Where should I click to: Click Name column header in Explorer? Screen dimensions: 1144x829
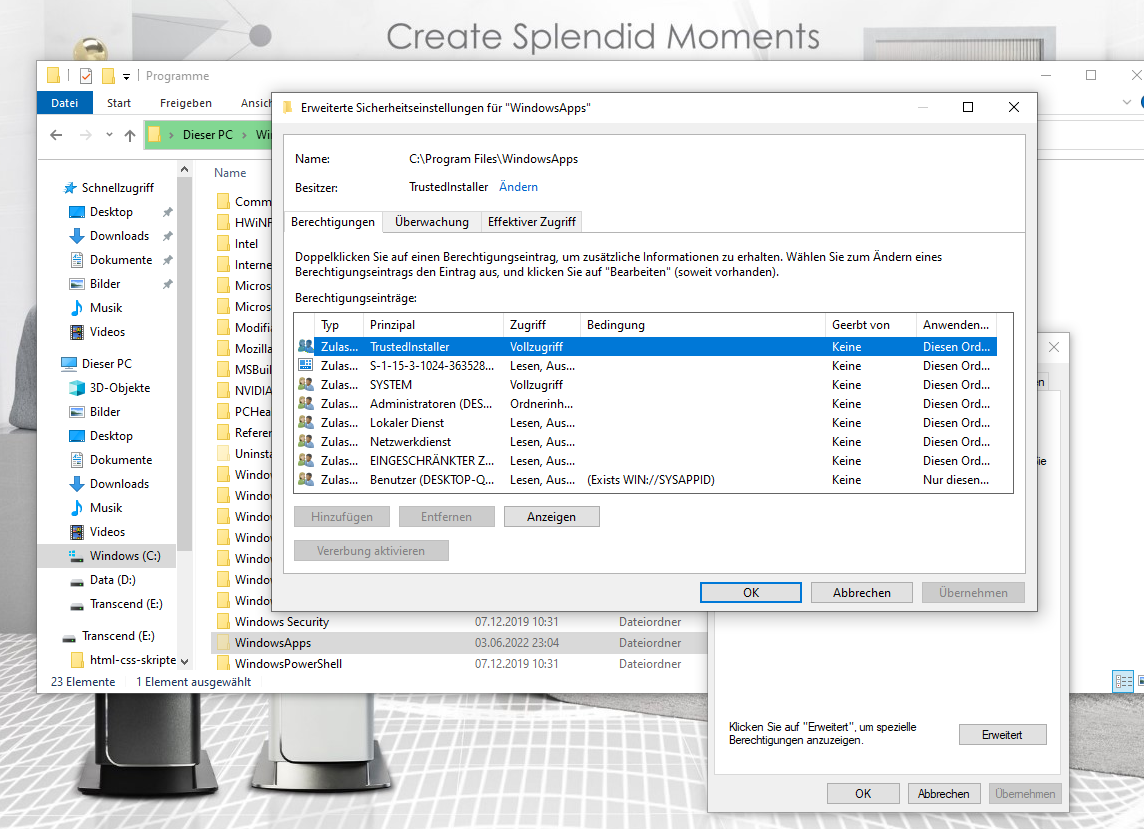[230, 173]
